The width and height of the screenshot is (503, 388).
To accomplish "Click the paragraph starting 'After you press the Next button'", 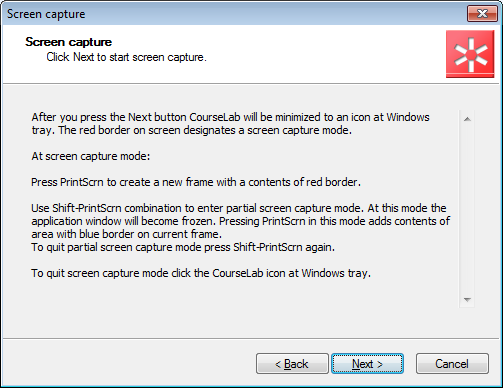I will point(230,124).
